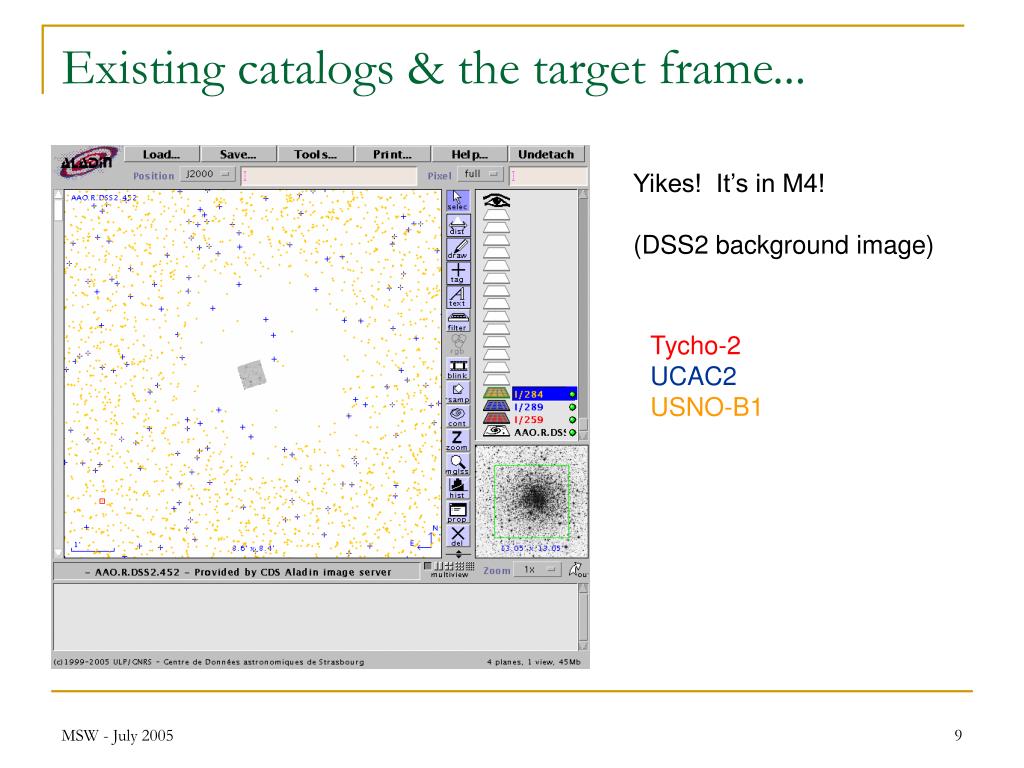Click the console area vertical scrollbar
This screenshot has height=768, width=1024.
coord(583,616)
